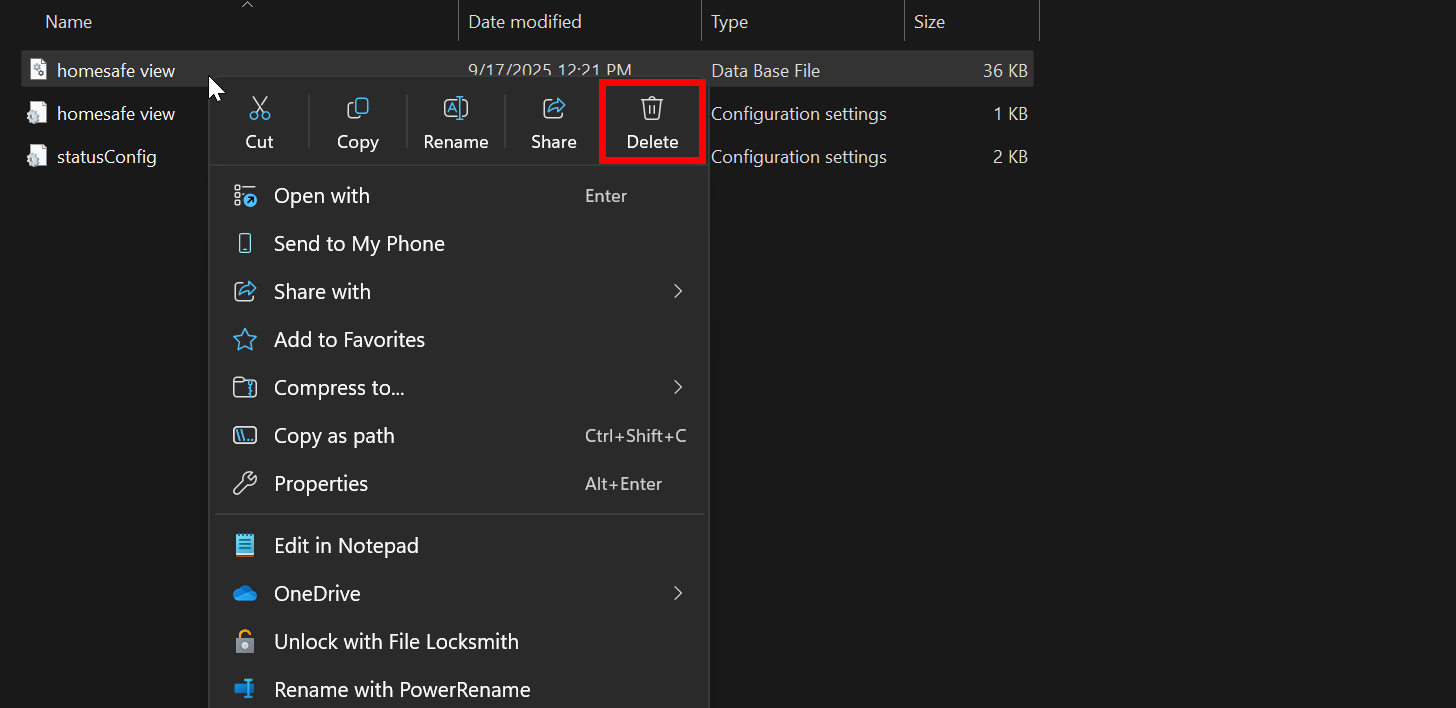This screenshot has width=1456, height=708.
Task: Click the Size column header
Action: coord(929,22)
